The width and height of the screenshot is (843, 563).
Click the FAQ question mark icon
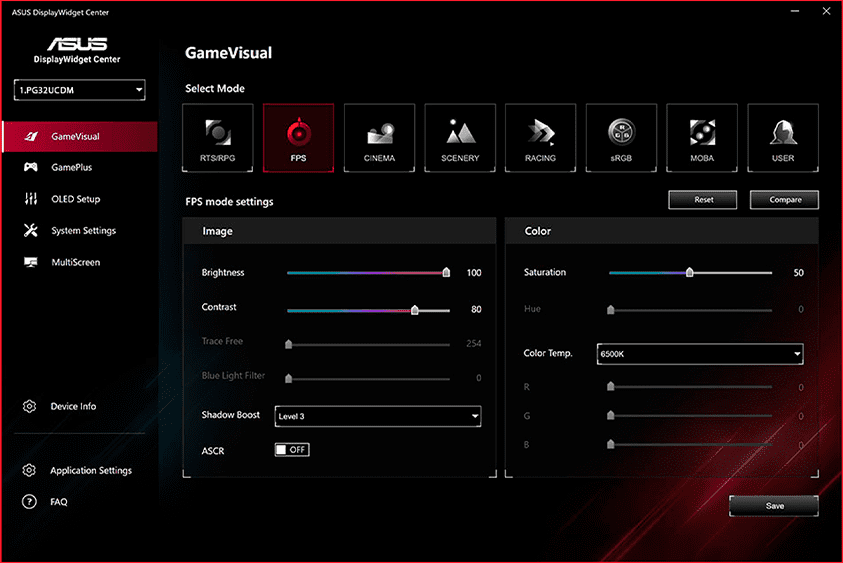click(29, 502)
